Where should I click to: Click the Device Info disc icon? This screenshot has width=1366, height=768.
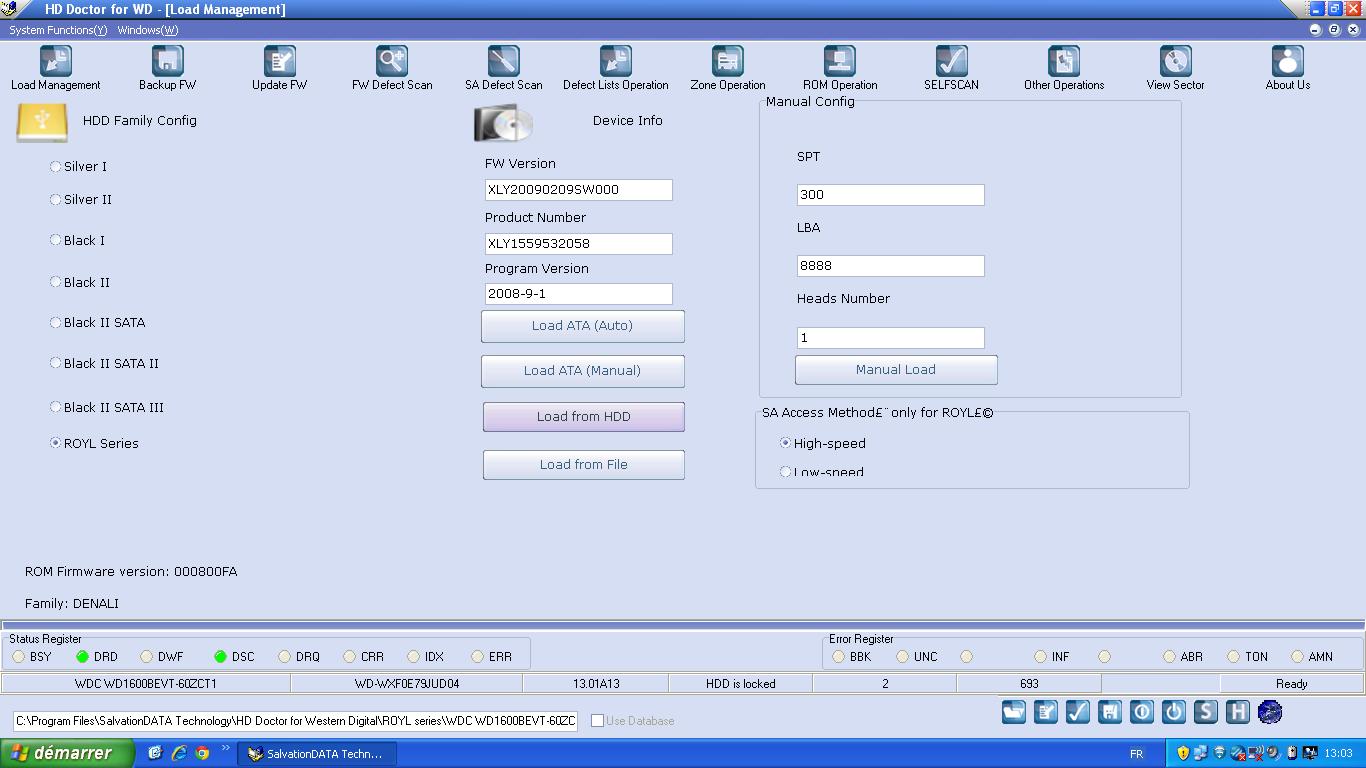tap(503, 123)
